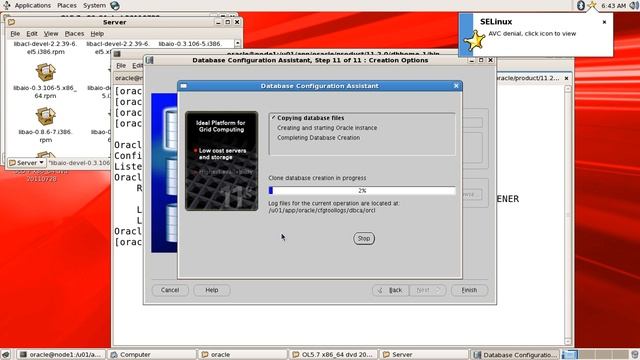The width and height of the screenshot is (640, 360).
Task: Select 'Copying database files' step
Action: 310,118
